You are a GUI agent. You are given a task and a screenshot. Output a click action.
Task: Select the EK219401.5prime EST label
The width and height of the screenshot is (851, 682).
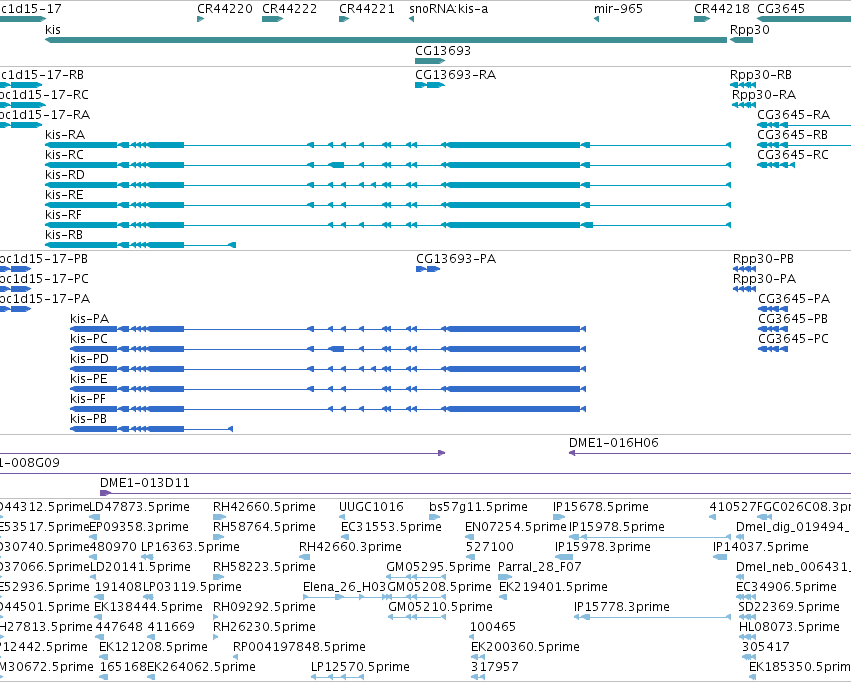tap(553, 587)
